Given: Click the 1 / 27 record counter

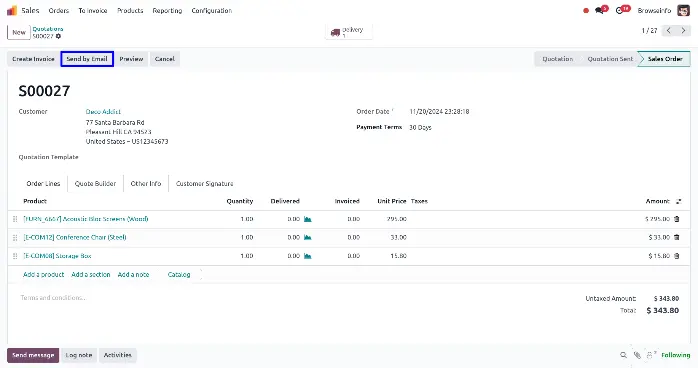Looking at the screenshot, I should [x=649, y=30].
